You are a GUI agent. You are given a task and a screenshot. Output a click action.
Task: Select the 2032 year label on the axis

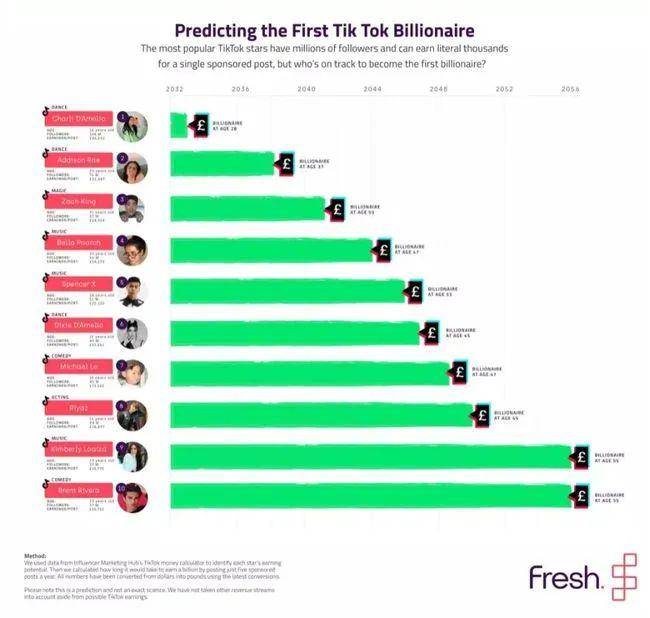point(175,89)
